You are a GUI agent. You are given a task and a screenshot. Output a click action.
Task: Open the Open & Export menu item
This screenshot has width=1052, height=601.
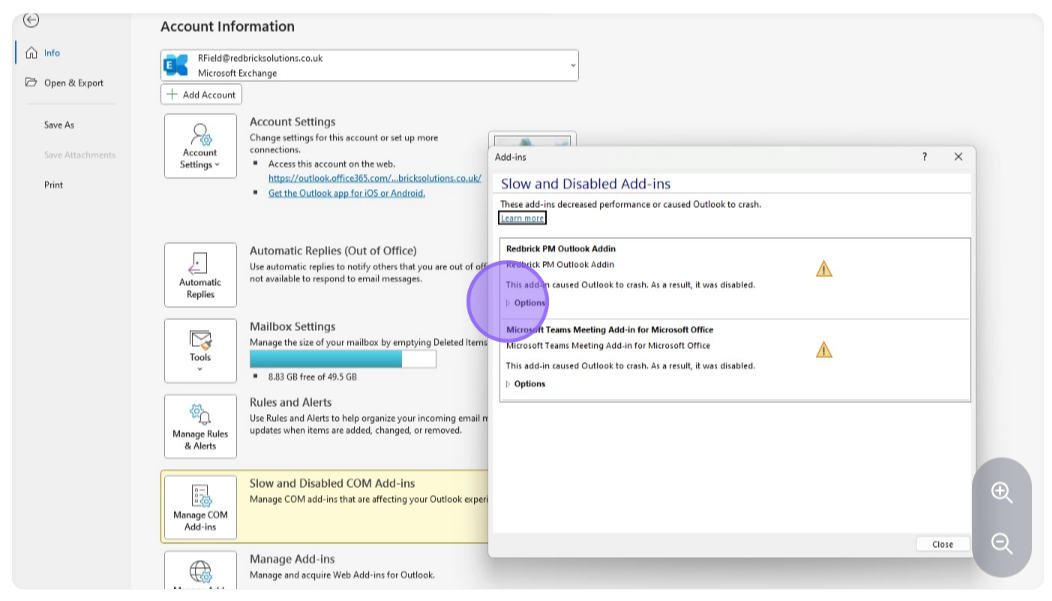pyautogui.click(x=73, y=83)
